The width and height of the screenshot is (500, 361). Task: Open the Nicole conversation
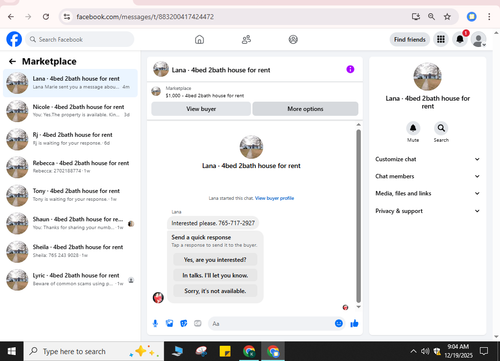coord(70,111)
